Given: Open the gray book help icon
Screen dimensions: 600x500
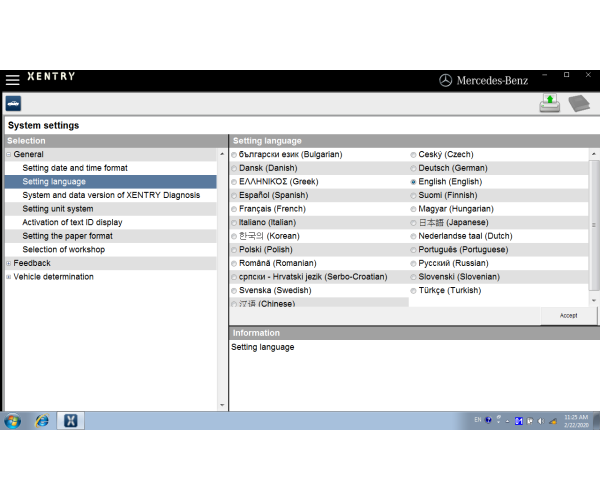Looking at the screenshot, I should (x=579, y=103).
